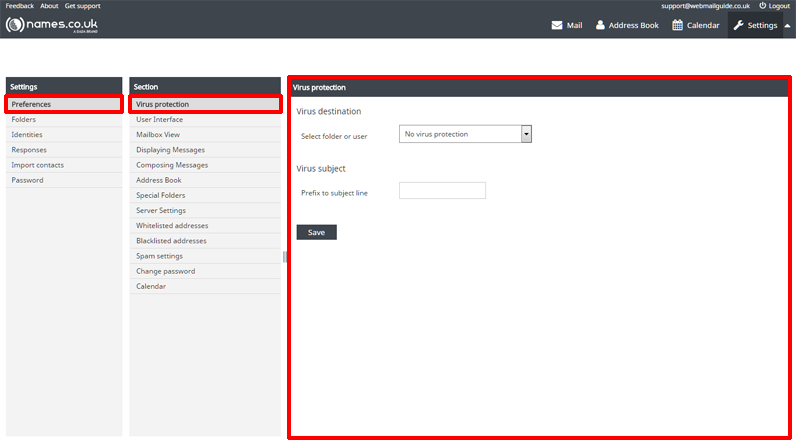Click the Get support link
The height and width of the screenshot is (448, 796).
click(82, 6)
